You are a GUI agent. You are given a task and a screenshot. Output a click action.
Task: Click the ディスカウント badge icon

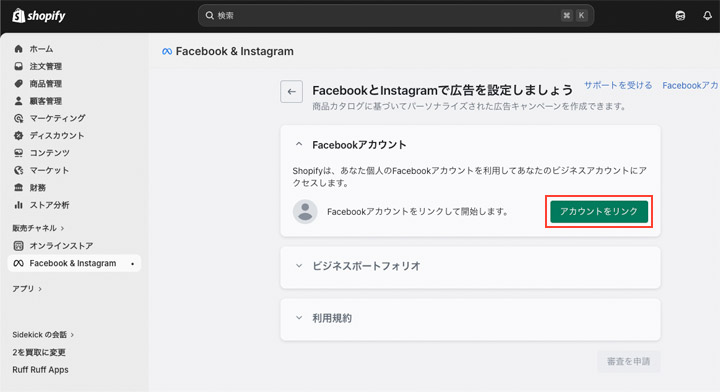18,135
